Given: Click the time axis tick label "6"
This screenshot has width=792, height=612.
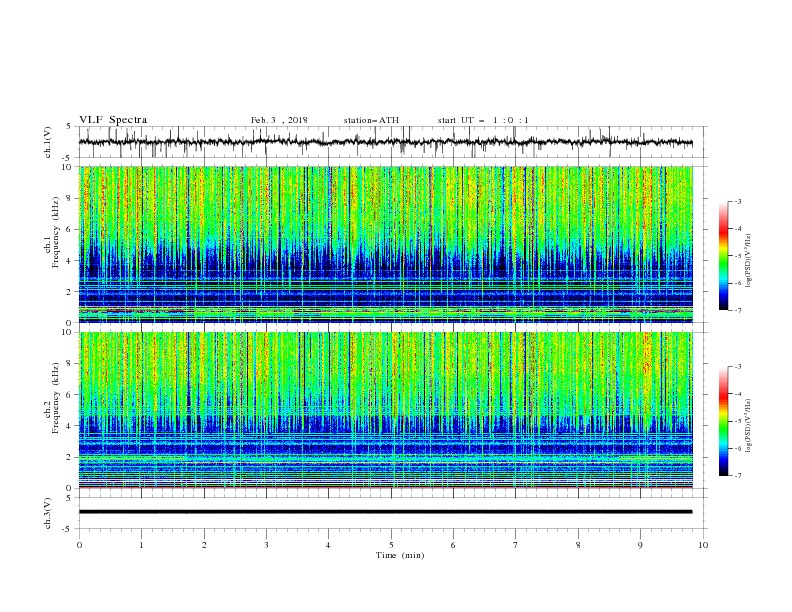Looking at the screenshot, I should pos(453,545).
